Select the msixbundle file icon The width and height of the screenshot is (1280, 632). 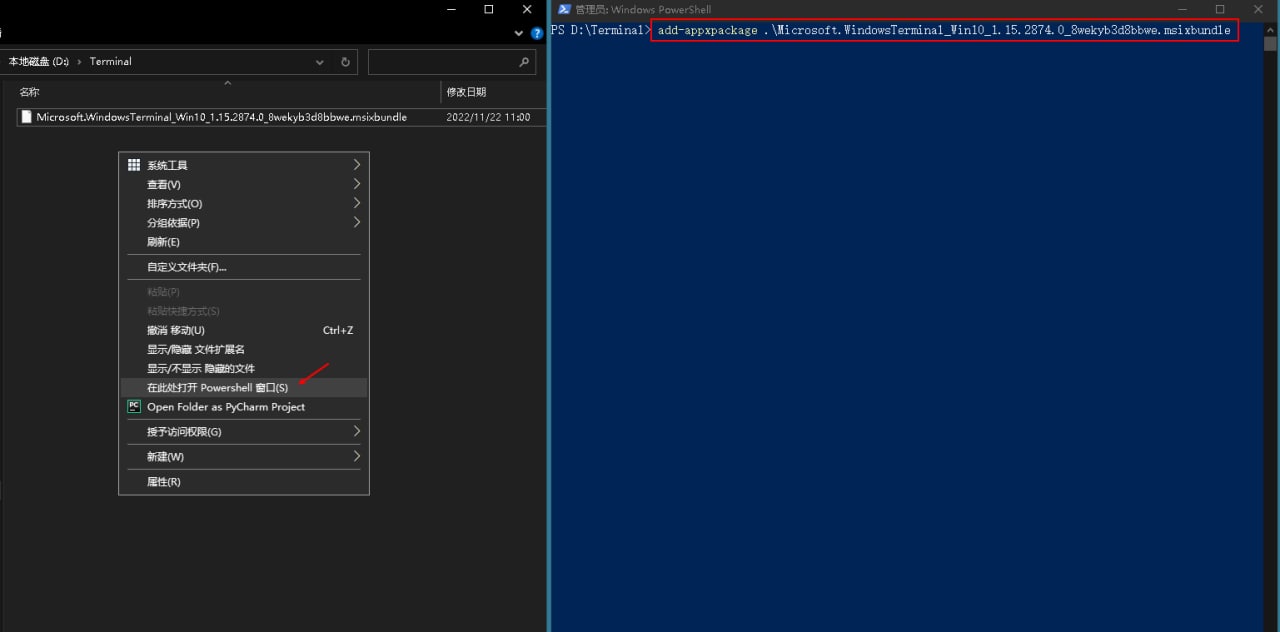tap(27, 117)
